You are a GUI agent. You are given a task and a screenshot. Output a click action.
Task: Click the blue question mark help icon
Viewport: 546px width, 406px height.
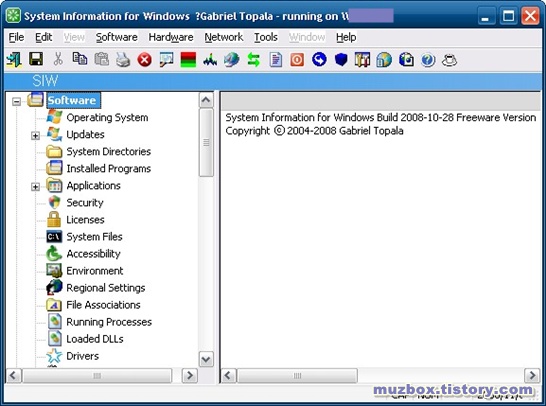click(x=428, y=60)
